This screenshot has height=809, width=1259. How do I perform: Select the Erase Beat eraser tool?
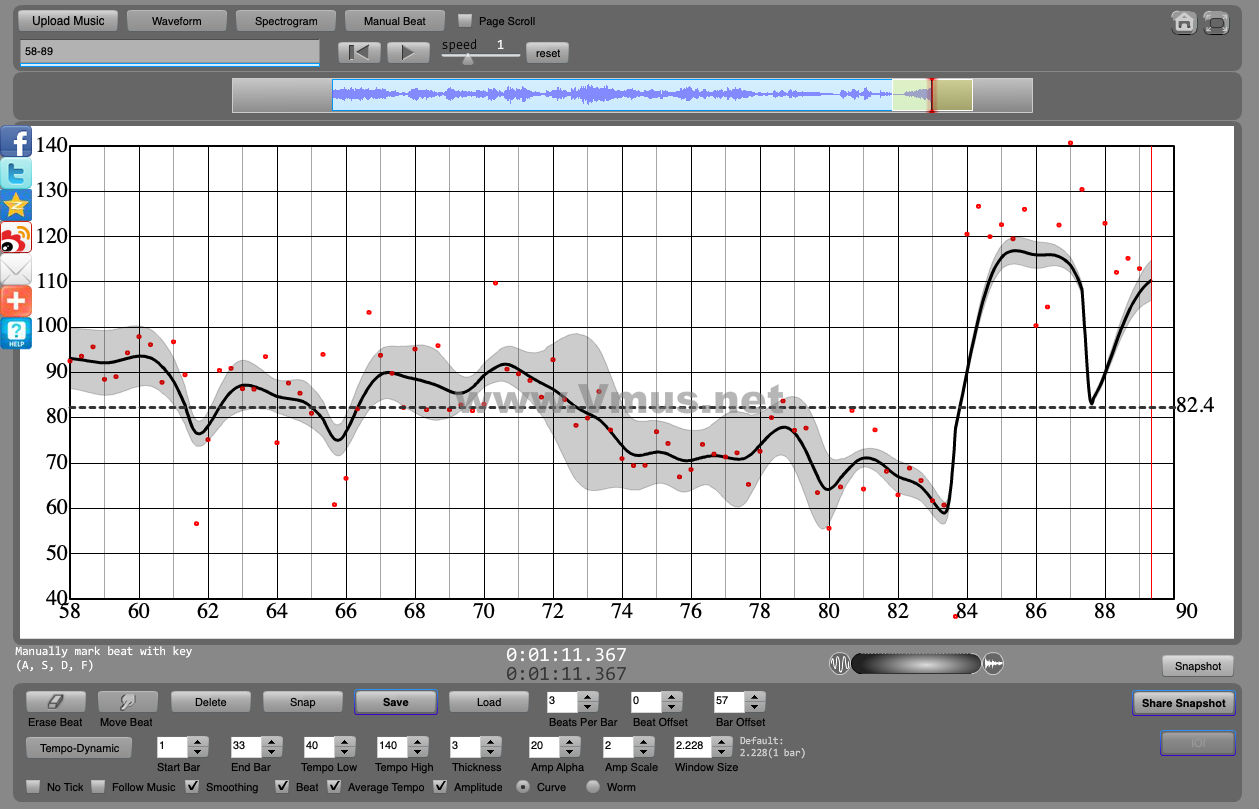[55, 702]
